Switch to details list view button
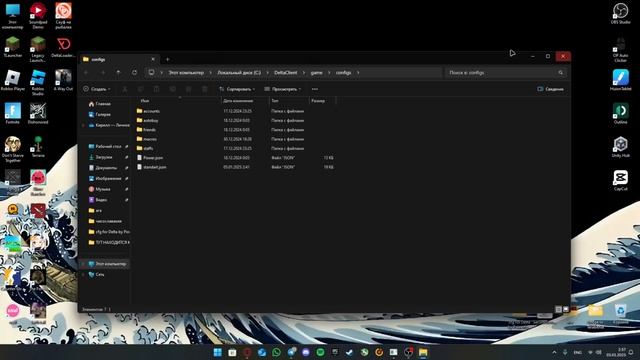 tap(558, 310)
